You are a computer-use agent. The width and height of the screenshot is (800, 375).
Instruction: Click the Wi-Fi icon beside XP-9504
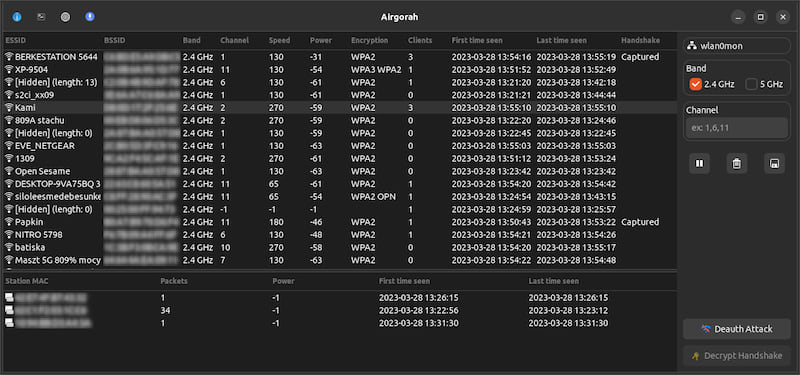9,69
